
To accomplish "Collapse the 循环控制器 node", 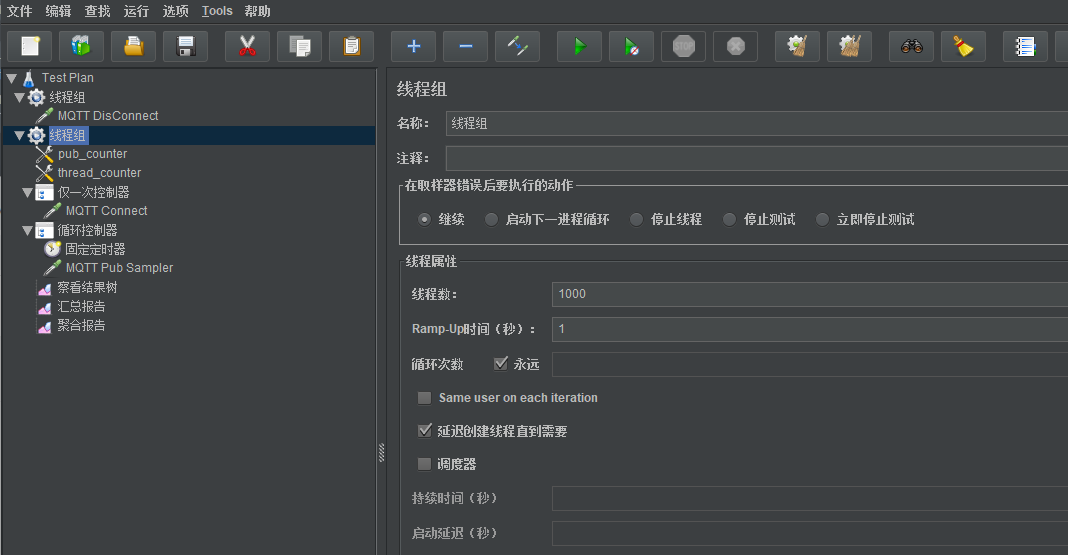I will (x=28, y=231).
